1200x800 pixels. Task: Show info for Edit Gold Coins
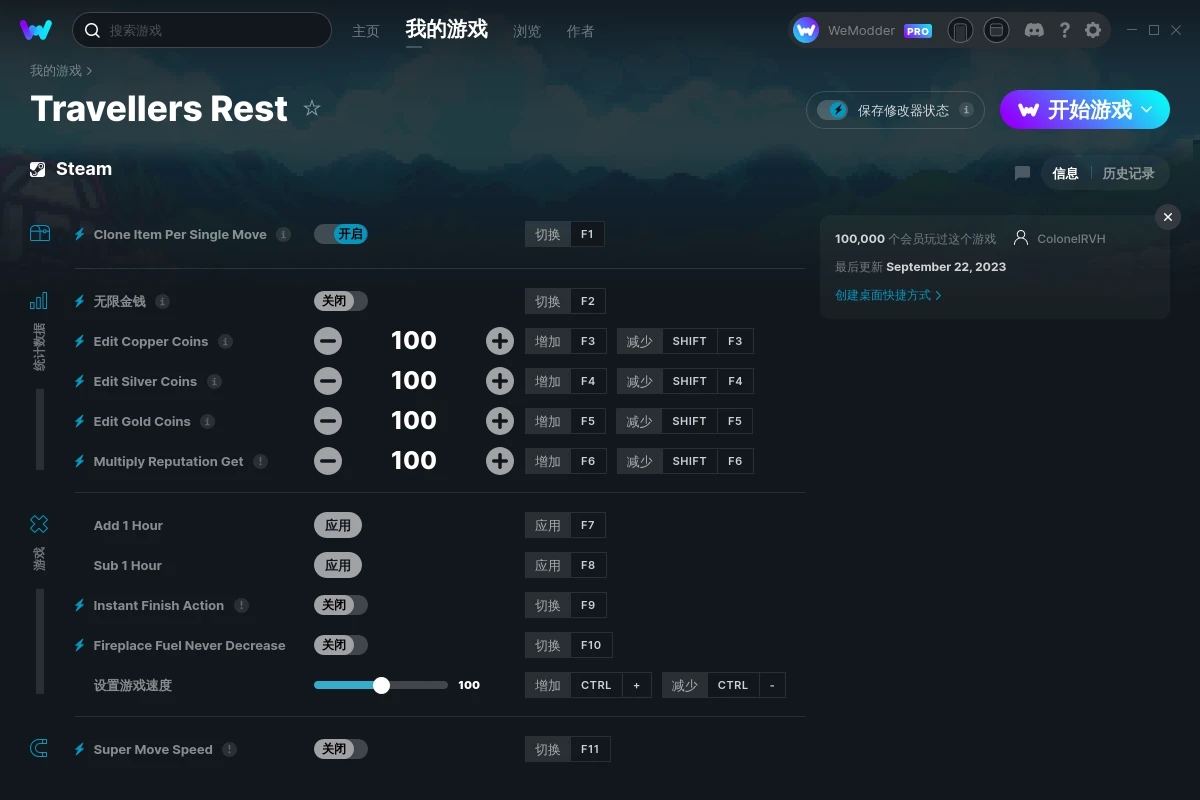tap(207, 421)
